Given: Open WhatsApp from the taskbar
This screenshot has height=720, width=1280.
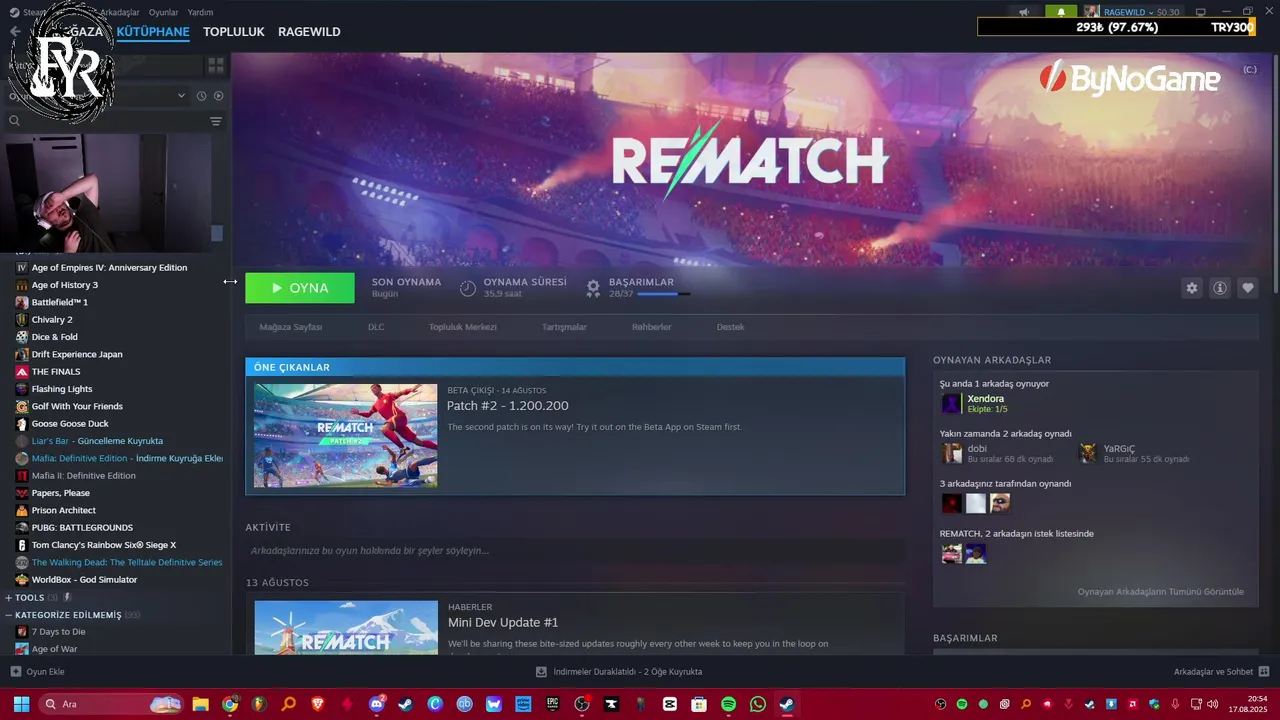Looking at the screenshot, I should (758, 704).
